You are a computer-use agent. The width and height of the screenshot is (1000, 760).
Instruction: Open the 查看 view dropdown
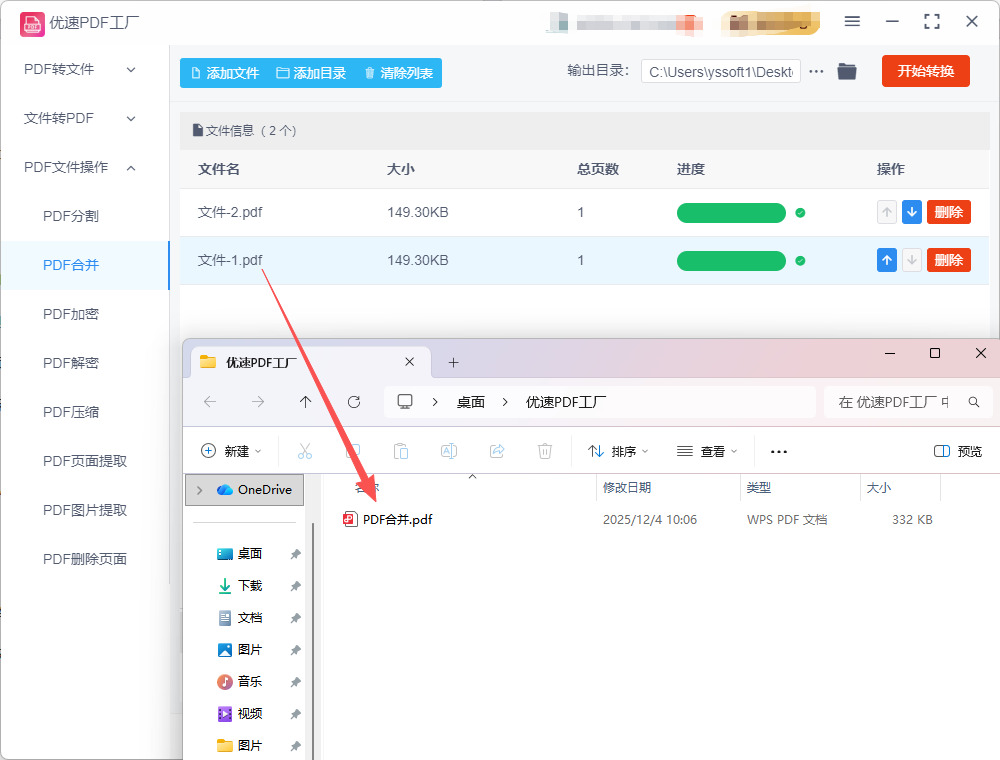[707, 451]
